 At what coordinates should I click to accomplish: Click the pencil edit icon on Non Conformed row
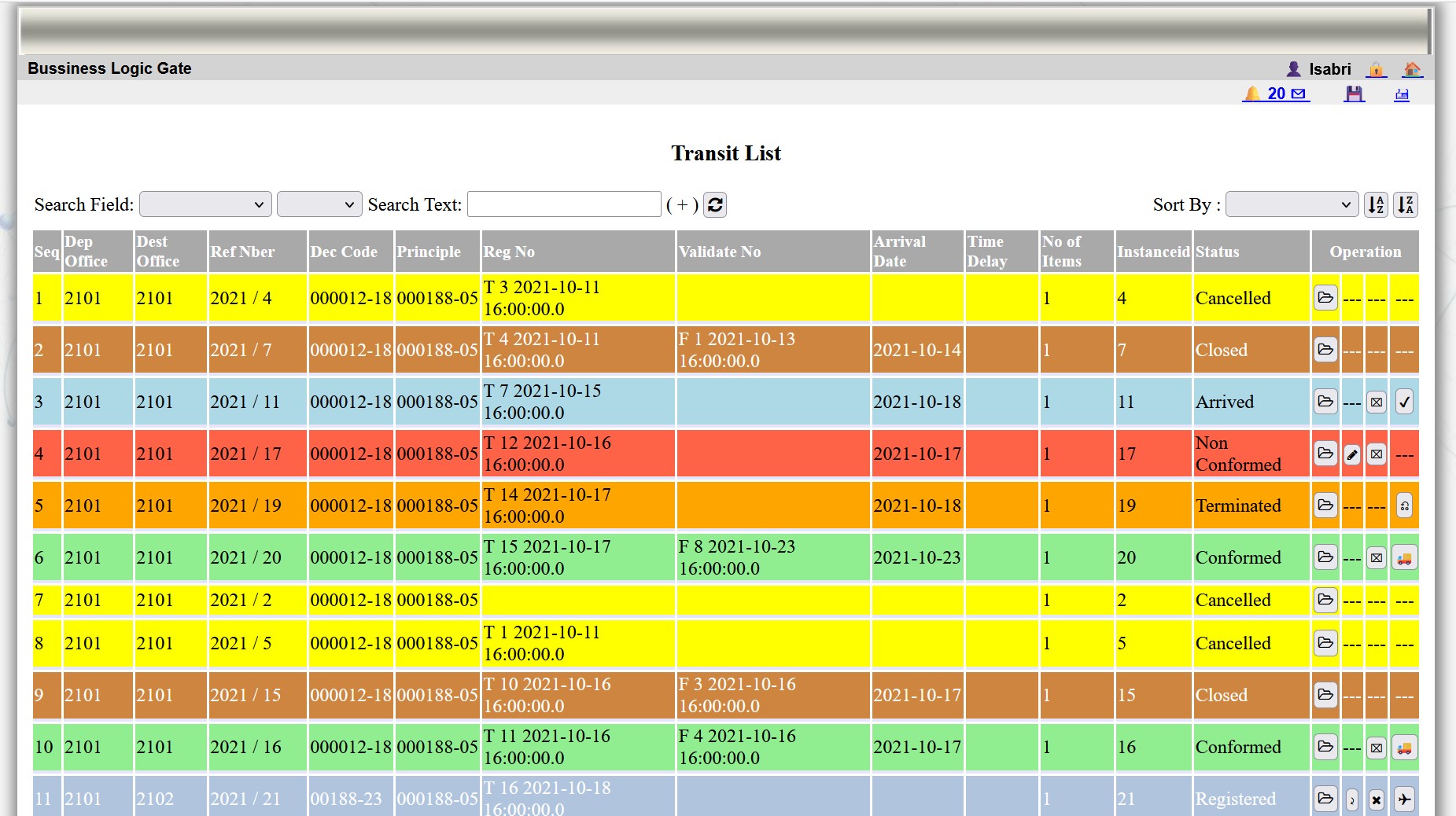pyautogui.click(x=1351, y=454)
